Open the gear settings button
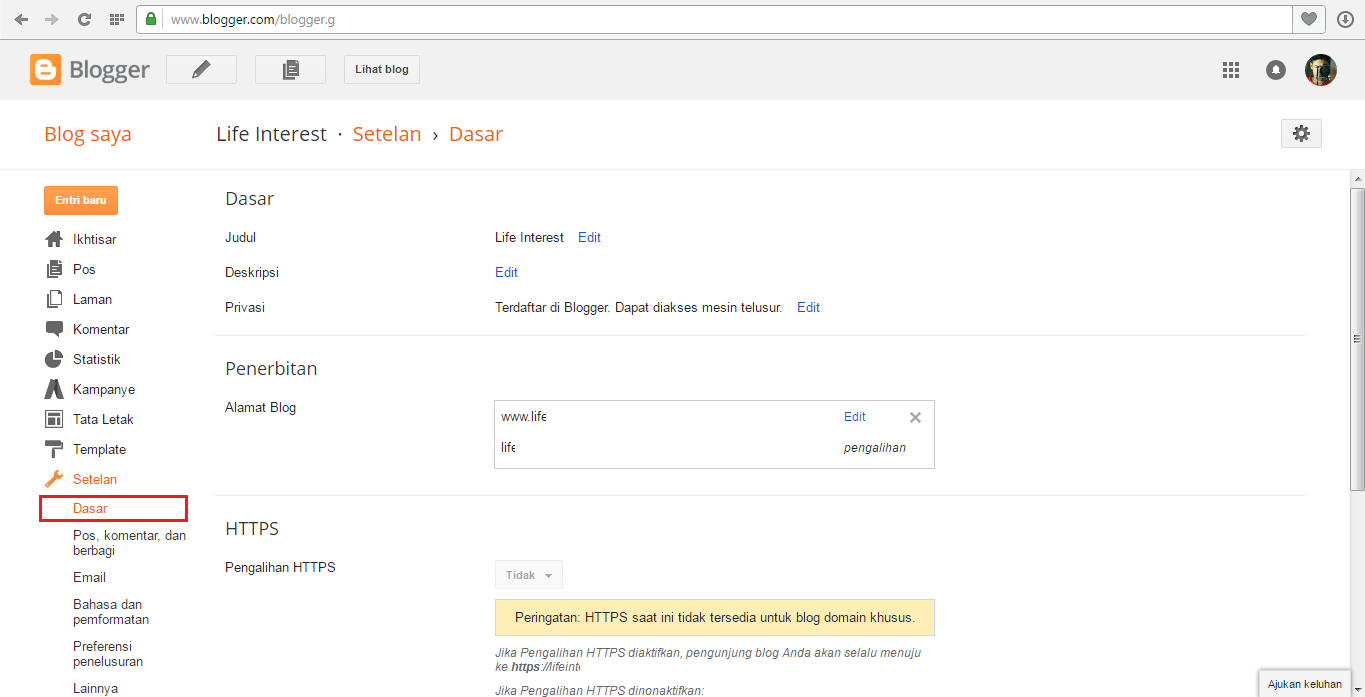This screenshot has width=1365, height=697. click(1301, 133)
